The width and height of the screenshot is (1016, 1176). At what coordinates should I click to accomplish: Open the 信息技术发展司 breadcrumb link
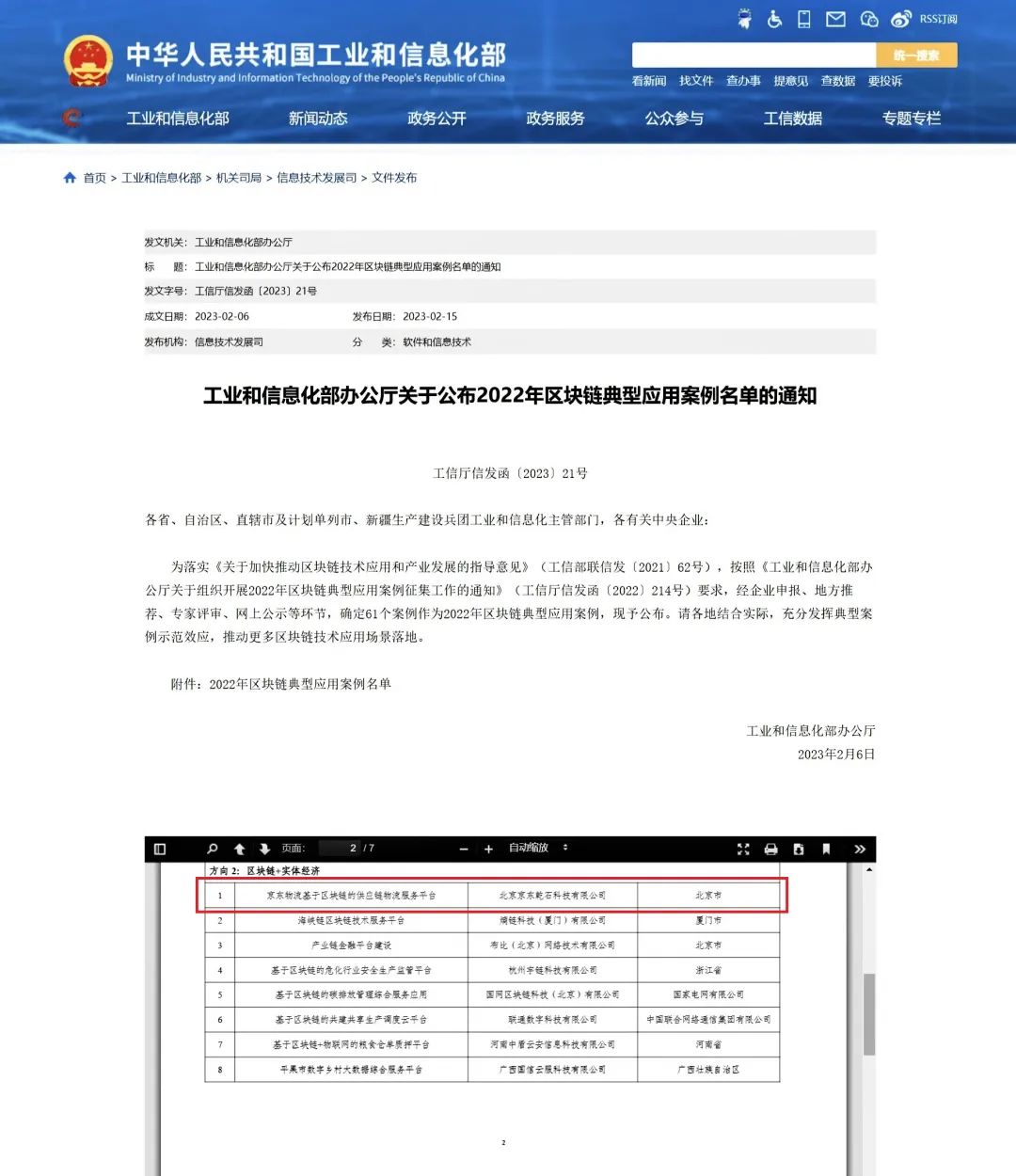(316, 178)
